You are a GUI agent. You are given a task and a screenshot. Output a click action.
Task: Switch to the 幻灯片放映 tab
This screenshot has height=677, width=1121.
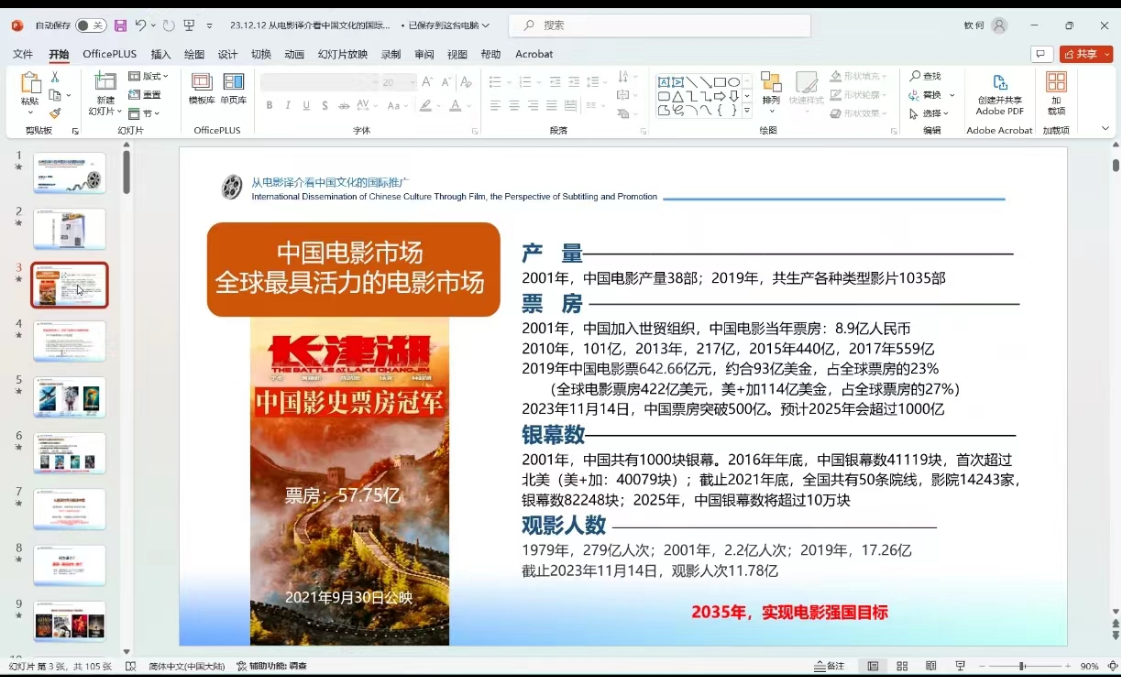(x=342, y=54)
